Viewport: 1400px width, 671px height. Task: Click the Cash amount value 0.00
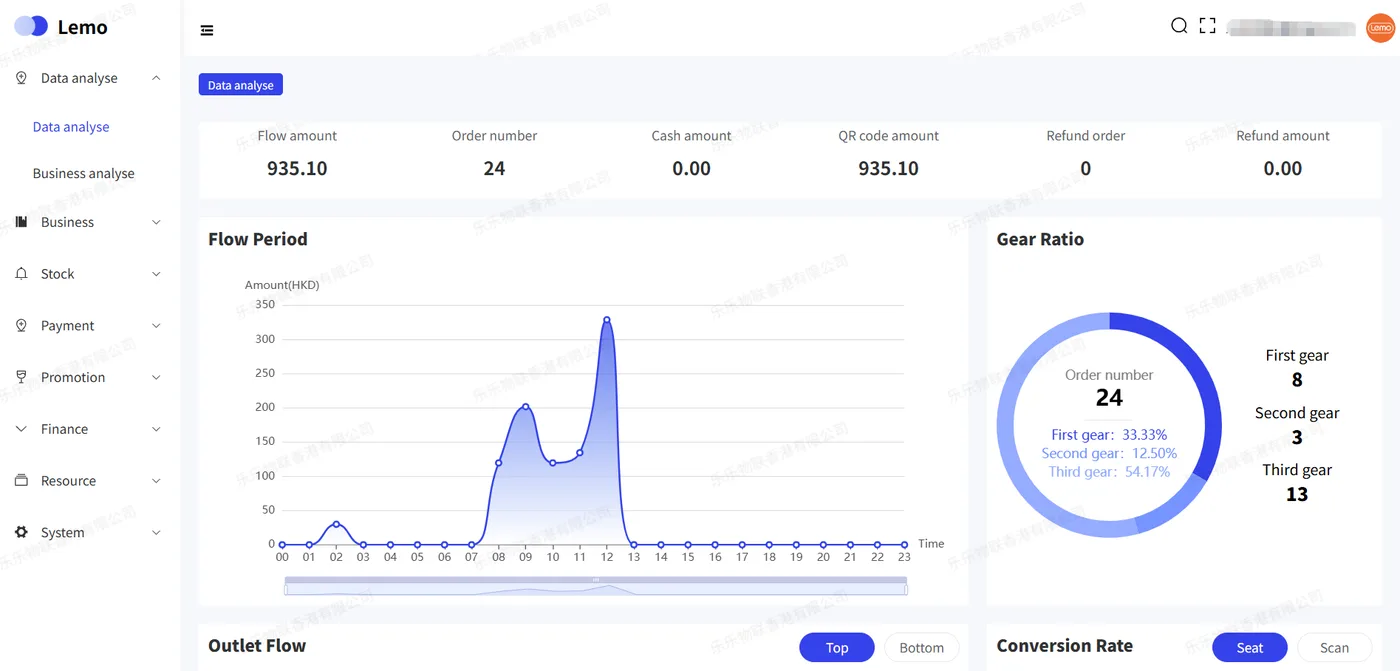(691, 168)
